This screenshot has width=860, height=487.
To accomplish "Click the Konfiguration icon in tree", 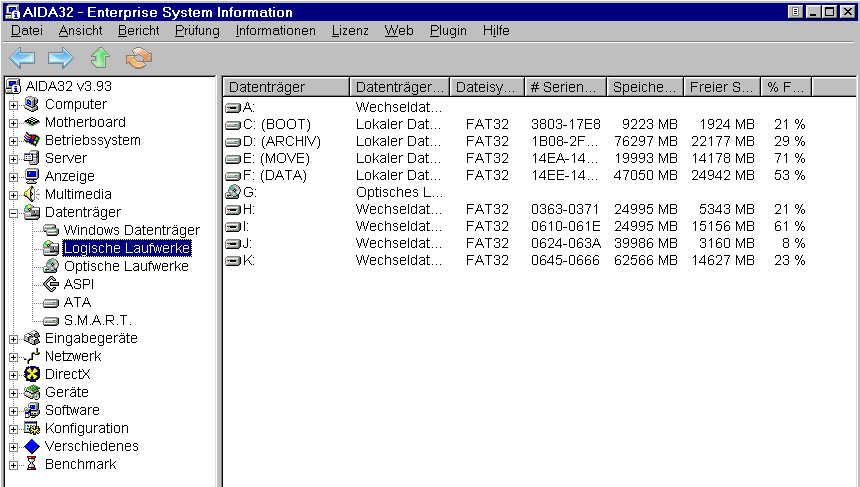I will tap(32, 428).
